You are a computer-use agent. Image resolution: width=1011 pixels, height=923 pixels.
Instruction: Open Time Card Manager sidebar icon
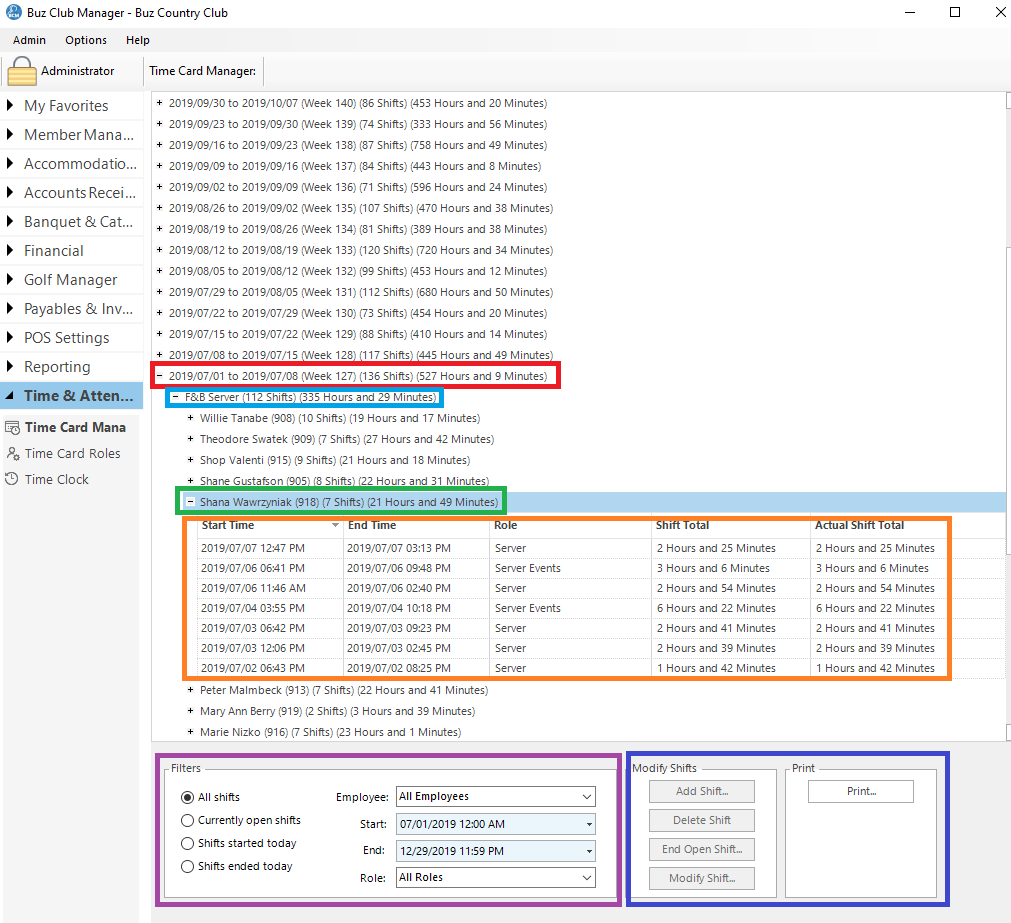click(13, 427)
